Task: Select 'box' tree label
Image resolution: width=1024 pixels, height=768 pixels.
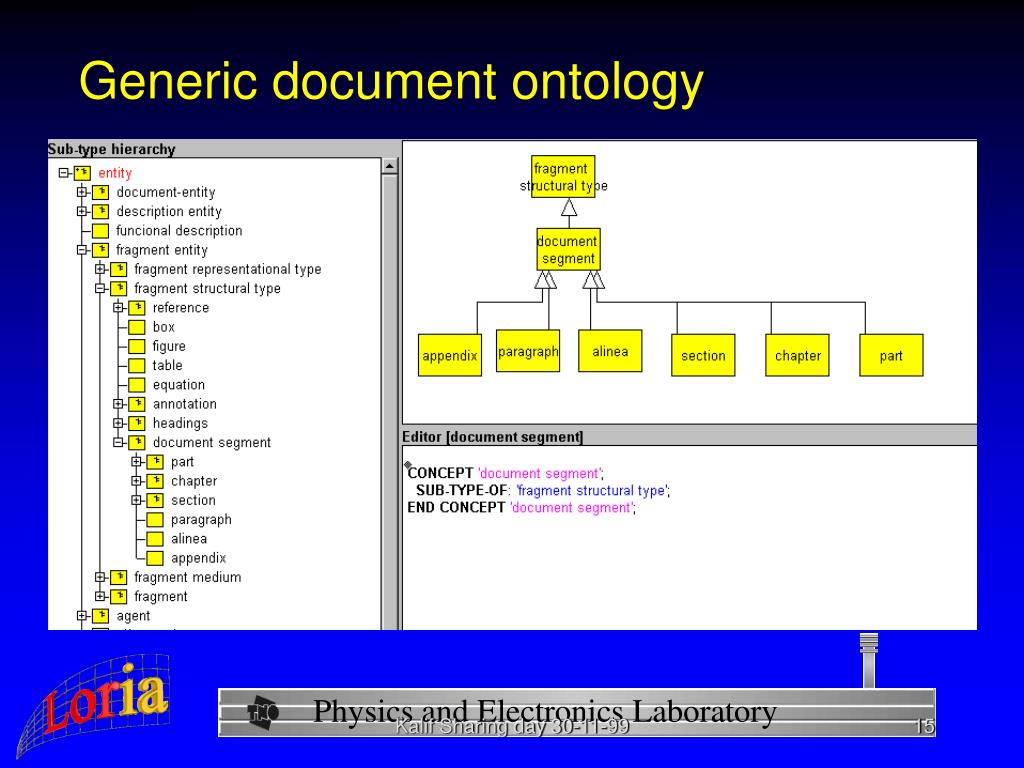Action: [x=164, y=327]
